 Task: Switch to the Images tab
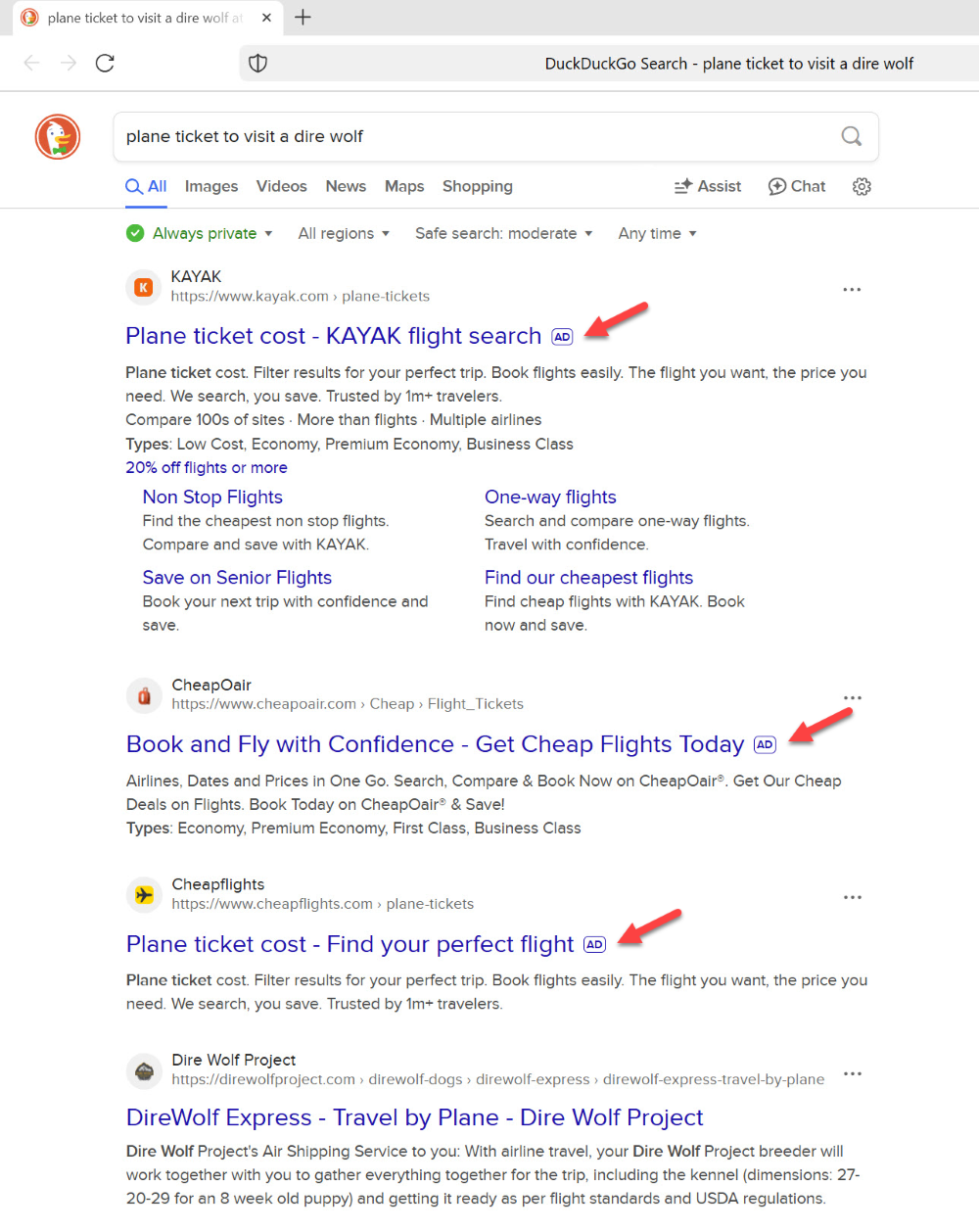211,186
